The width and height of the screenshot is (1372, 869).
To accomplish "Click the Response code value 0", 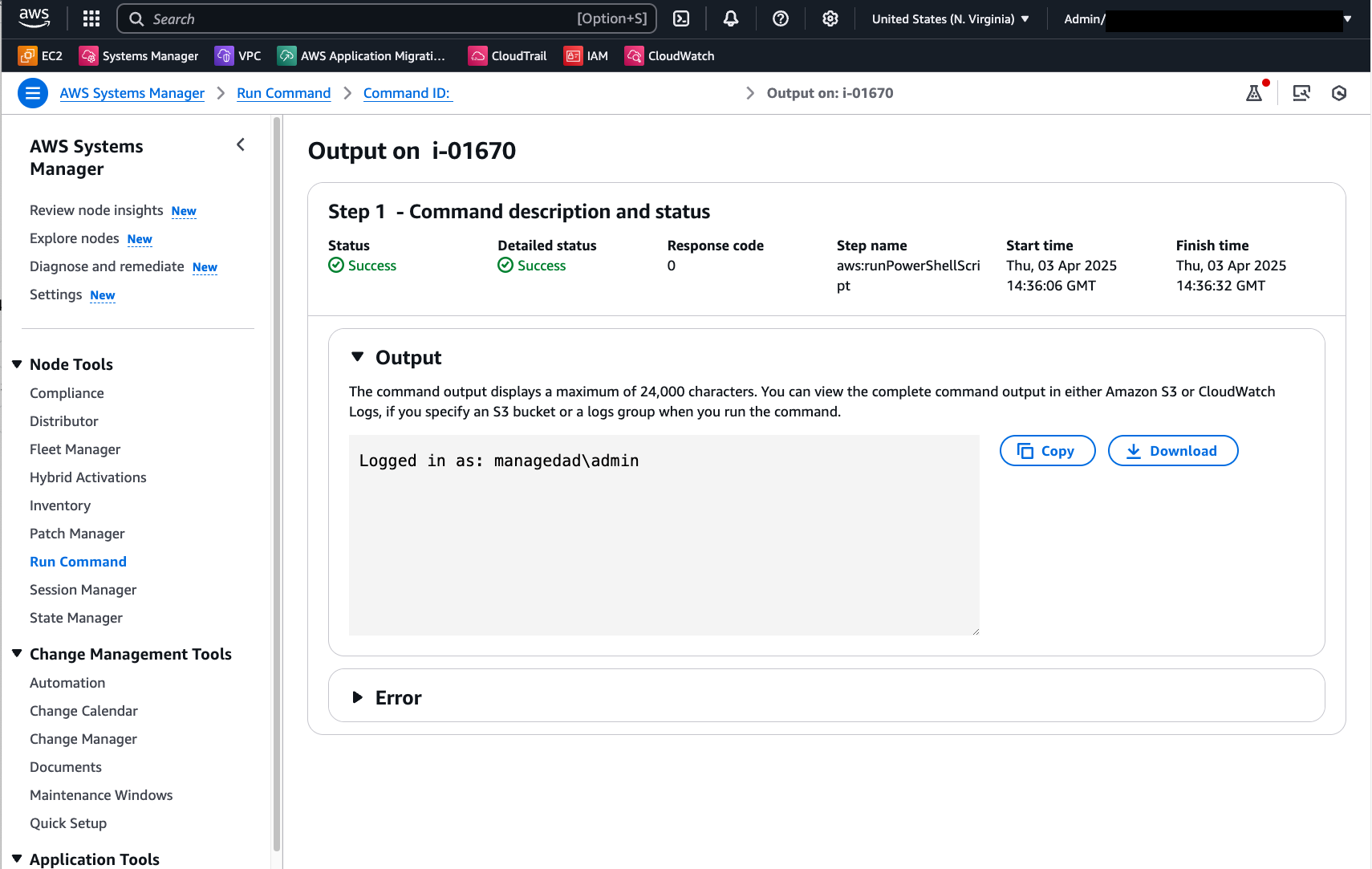I will click(x=672, y=266).
